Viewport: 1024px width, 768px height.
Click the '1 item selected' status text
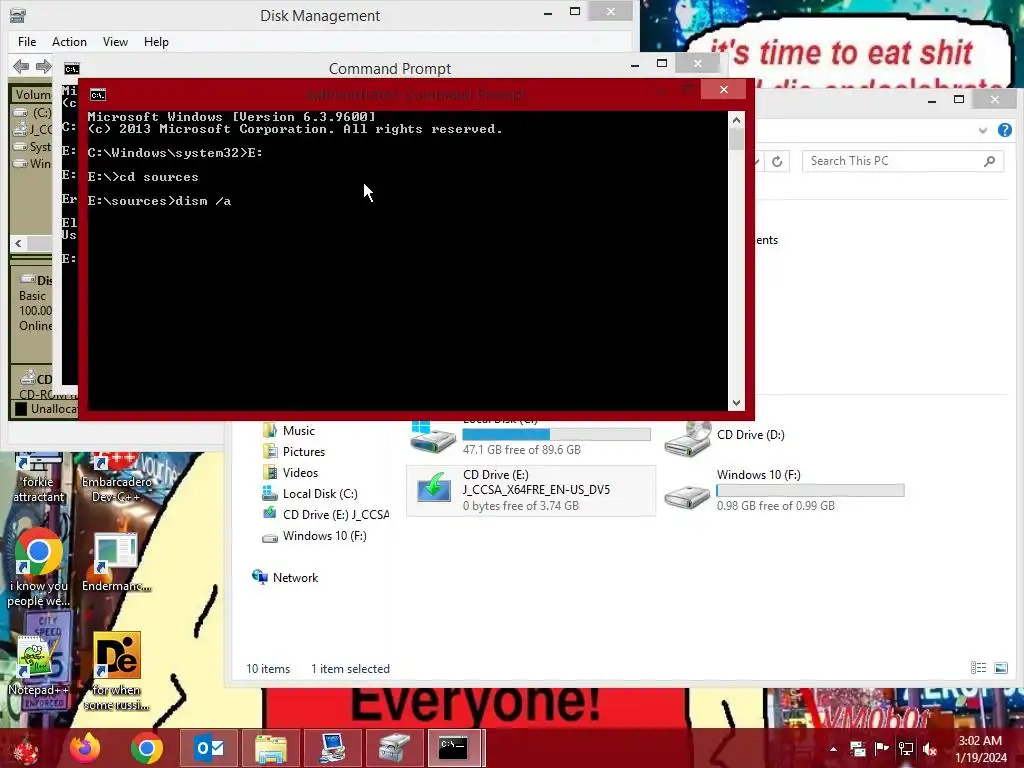(x=350, y=669)
